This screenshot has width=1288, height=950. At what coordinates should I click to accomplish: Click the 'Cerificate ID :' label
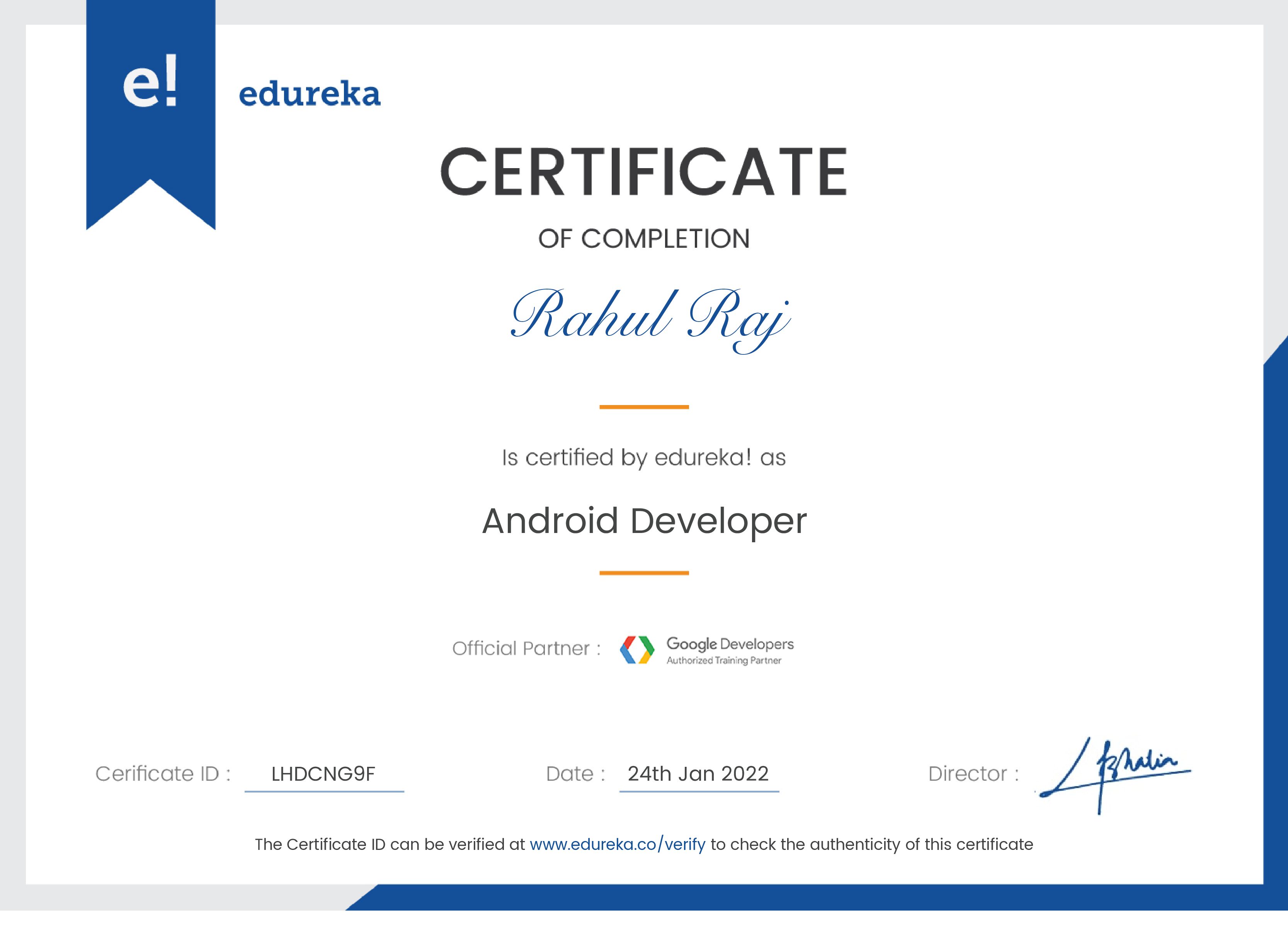tap(164, 773)
